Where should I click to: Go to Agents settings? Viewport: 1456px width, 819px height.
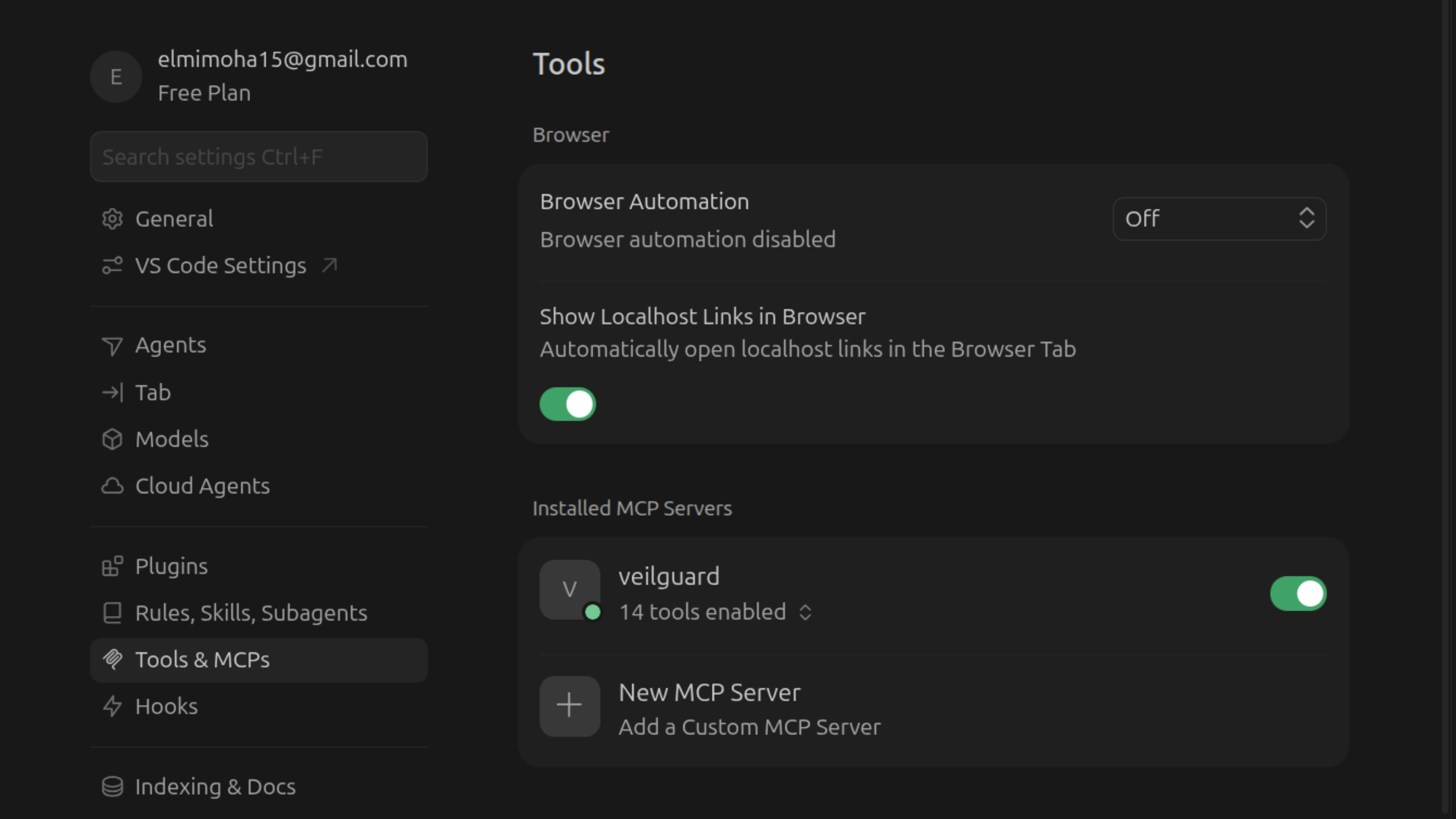tap(259, 345)
